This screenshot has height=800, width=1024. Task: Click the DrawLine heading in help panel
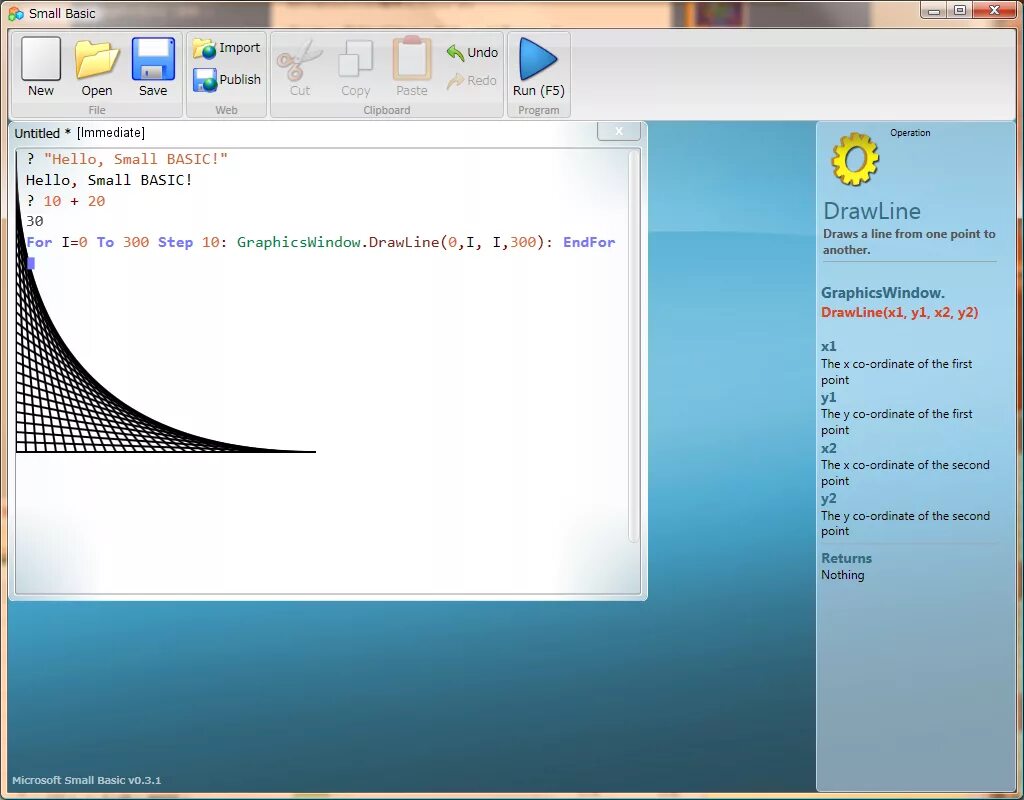872,211
